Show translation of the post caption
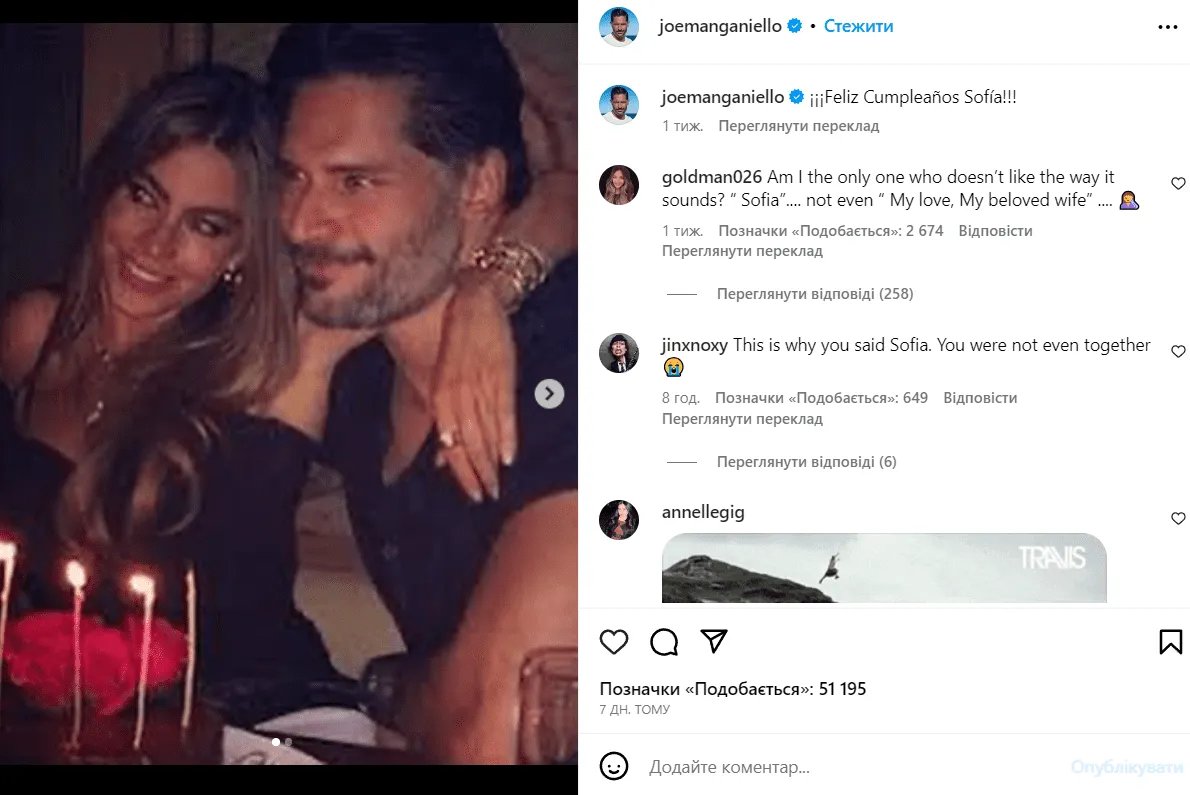The height and width of the screenshot is (795, 1190). click(798, 127)
